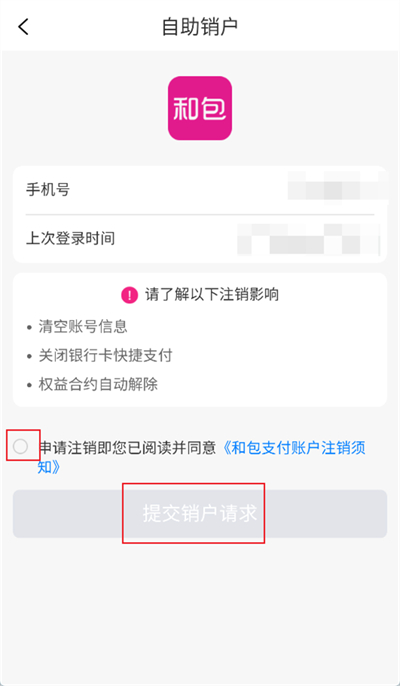The image size is (400, 686).
Task: Tap the 知》 link continuation on second line
Action: (49, 467)
